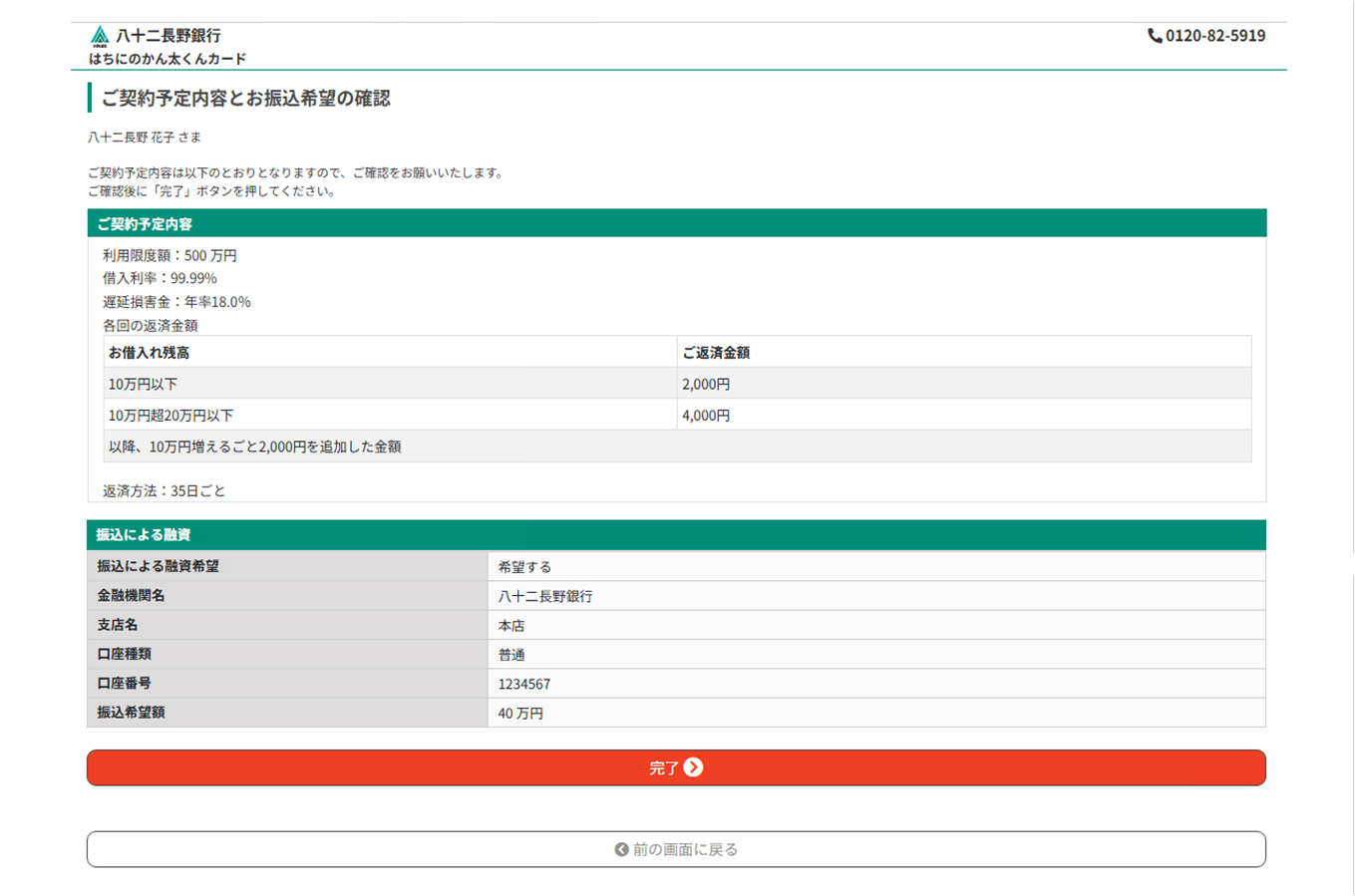Click the page heading ご契約予定内容とお振込希望の確認
Screen dimensions: 1355x896
(x=246, y=99)
